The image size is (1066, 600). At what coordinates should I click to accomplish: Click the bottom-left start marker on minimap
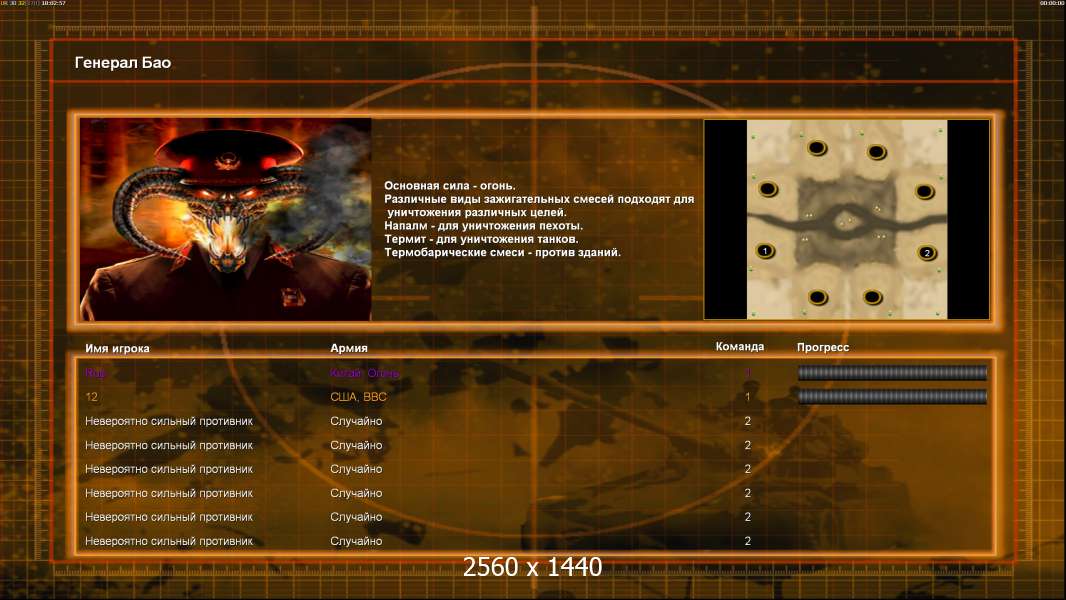tap(818, 297)
